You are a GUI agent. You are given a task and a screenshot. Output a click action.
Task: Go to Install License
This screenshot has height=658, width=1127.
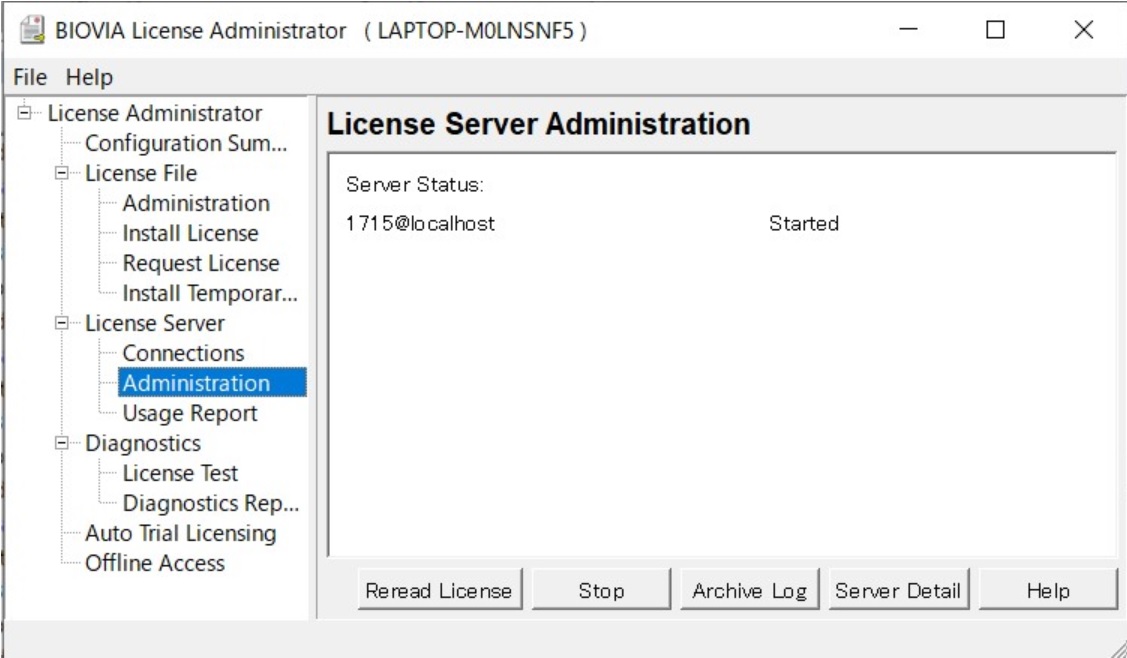[x=190, y=233]
